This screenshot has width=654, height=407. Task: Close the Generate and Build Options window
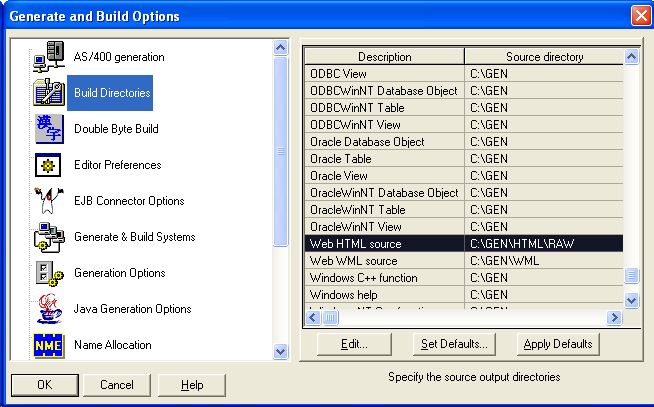coord(641,16)
